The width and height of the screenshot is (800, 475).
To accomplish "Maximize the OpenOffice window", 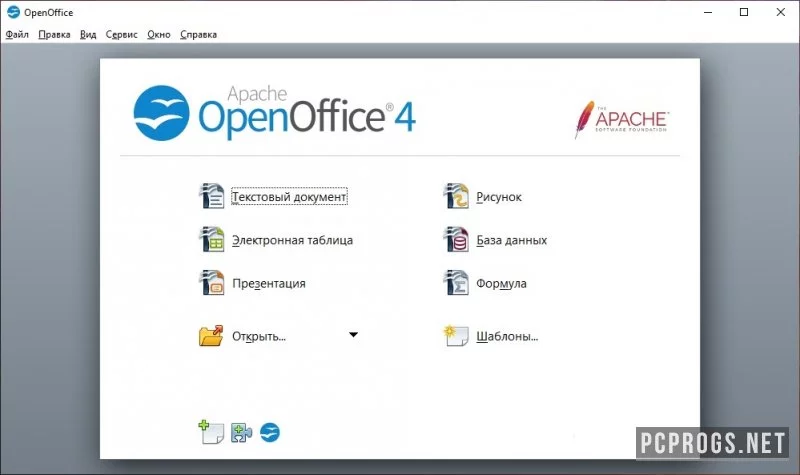I will click(x=744, y=12).
